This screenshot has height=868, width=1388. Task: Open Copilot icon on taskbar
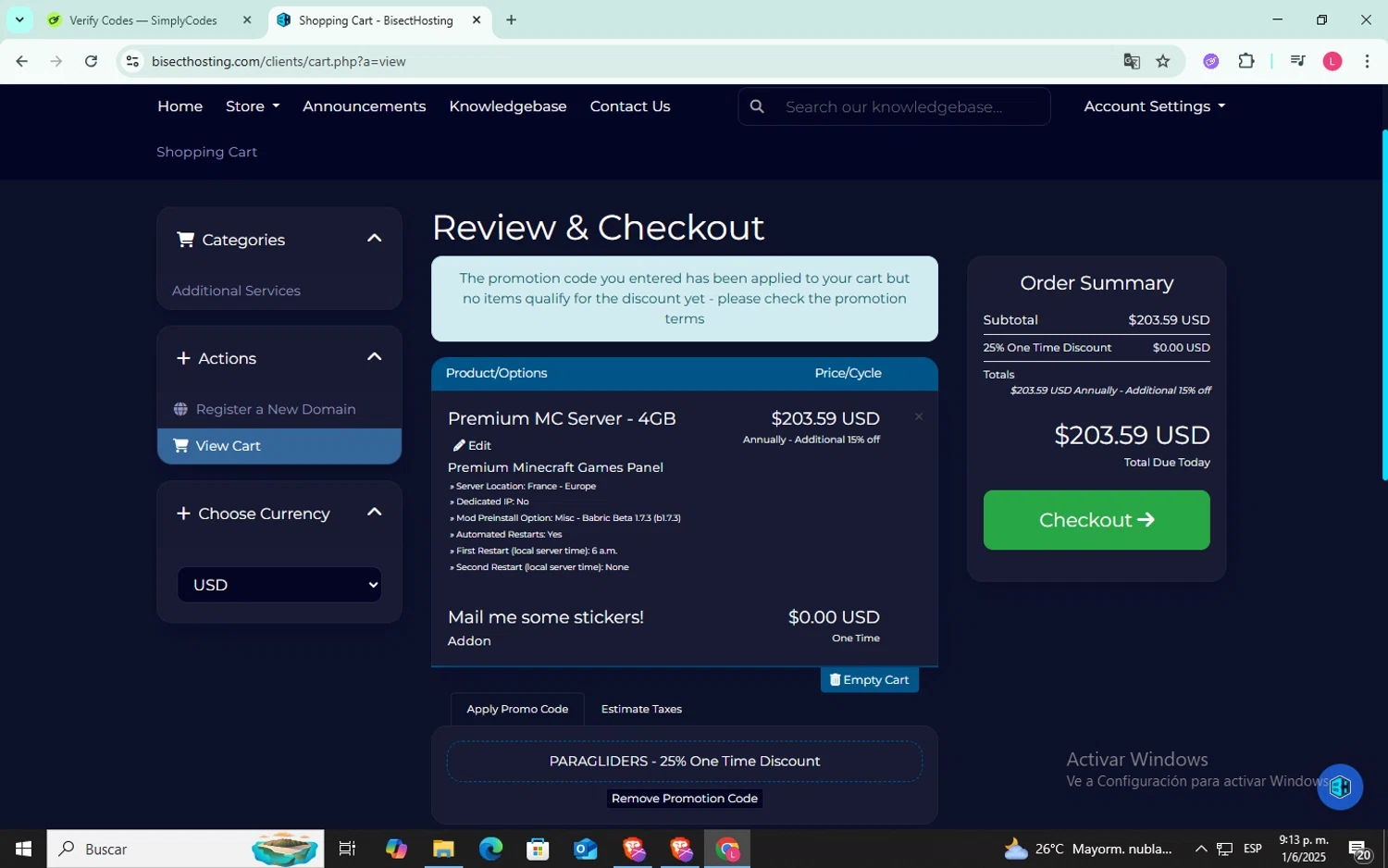coord(396,849)
